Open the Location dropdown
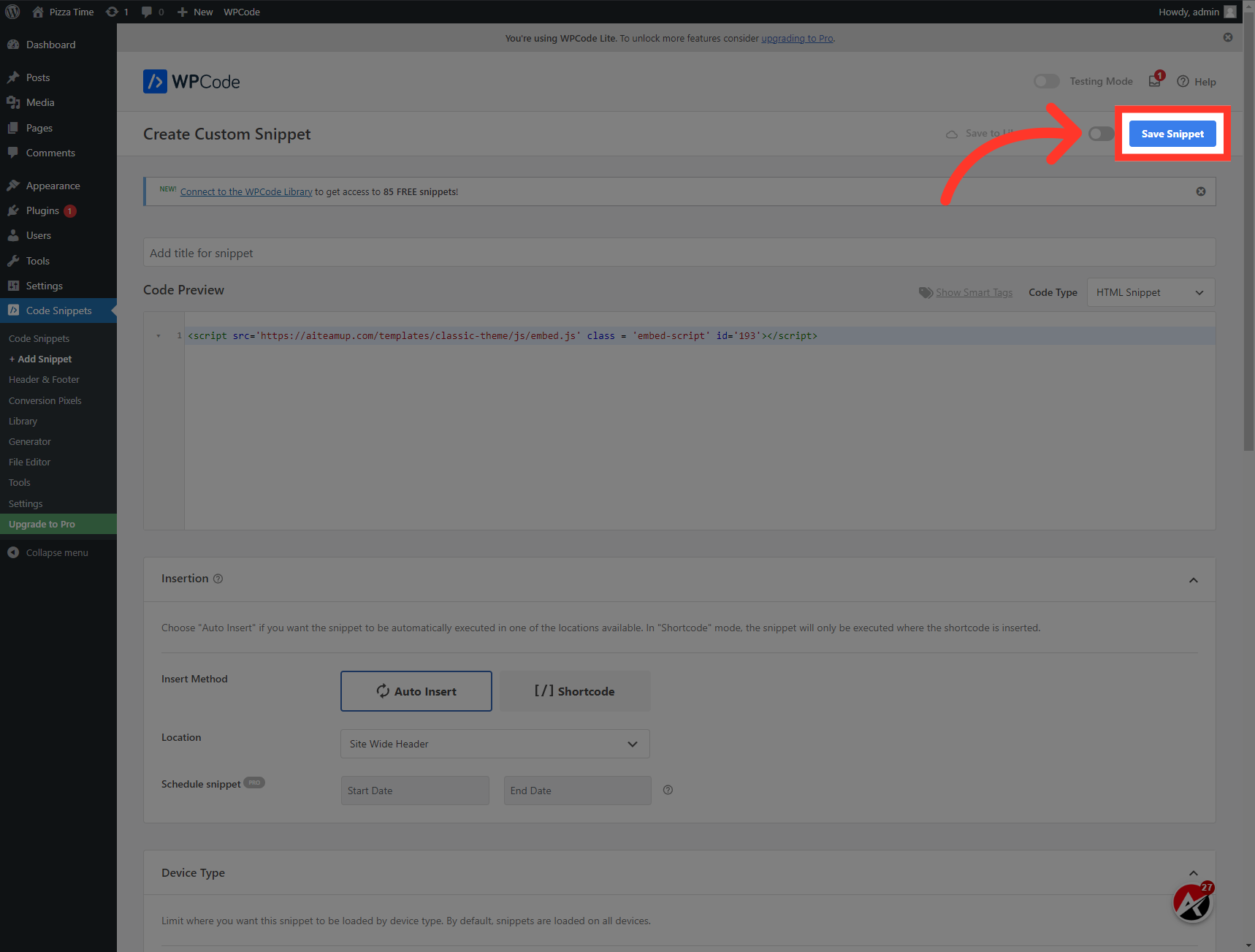The image size is (1255, 952). 495,744
